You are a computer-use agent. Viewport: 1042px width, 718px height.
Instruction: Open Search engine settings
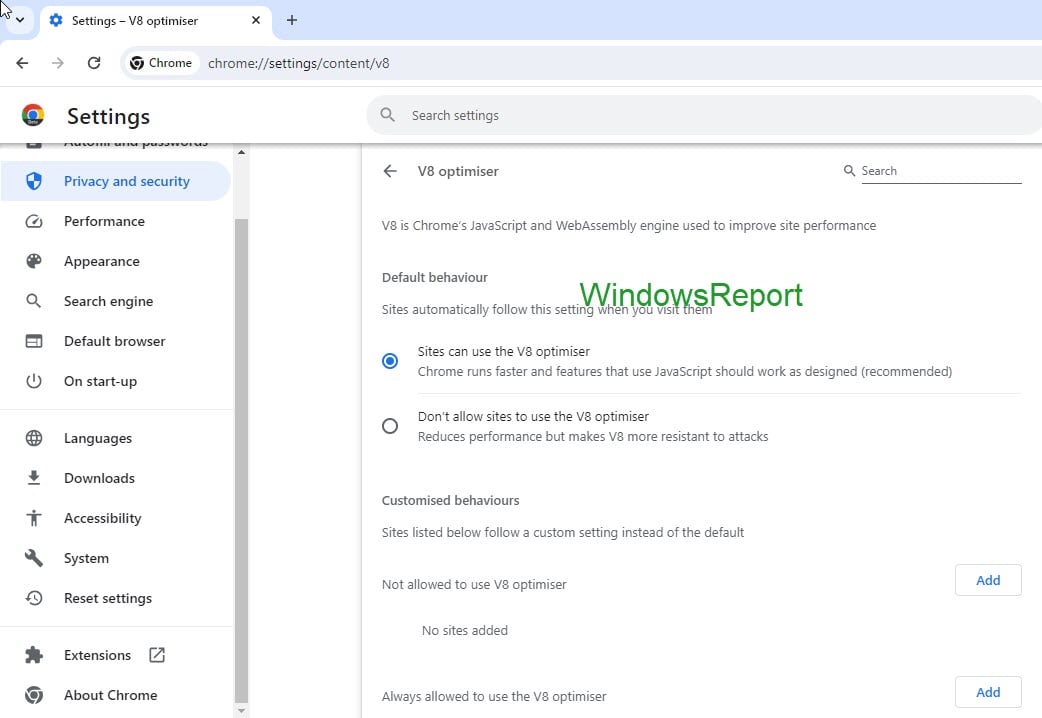116,301
